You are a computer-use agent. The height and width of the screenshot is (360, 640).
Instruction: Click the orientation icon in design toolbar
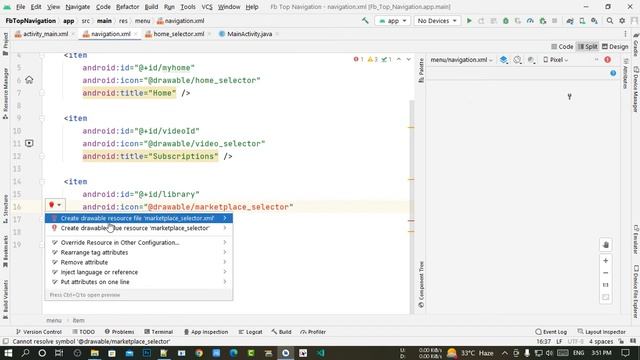[517, 60]
